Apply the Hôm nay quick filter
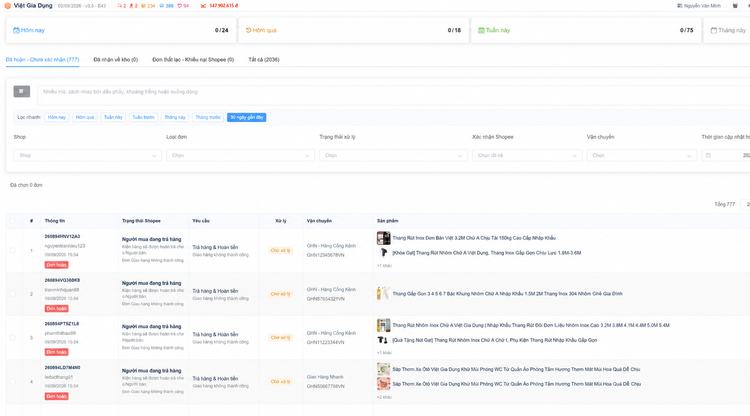750x416 pixels. click(x=57, y=117)
